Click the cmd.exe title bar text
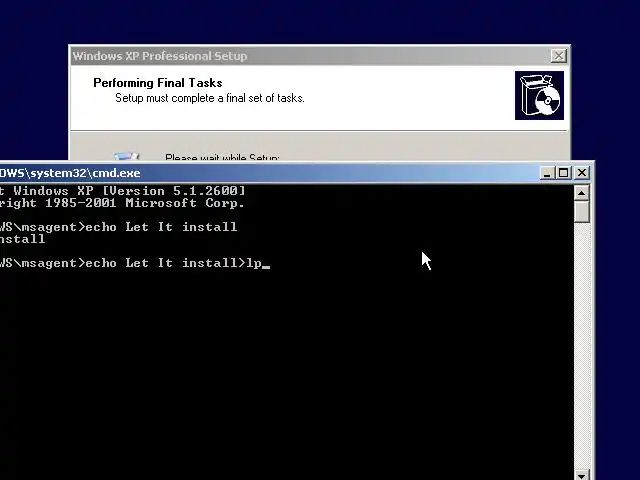Screen dimensions: 640x480 click(x=70, y=173)
